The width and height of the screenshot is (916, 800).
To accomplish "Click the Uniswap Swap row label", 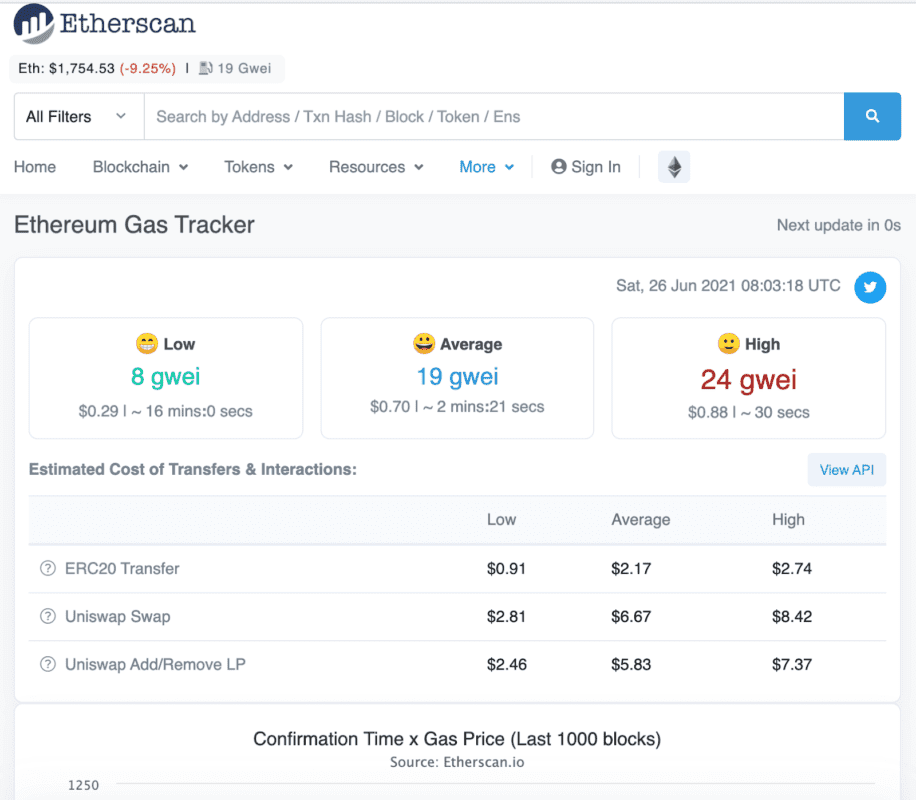I will 117,617.
